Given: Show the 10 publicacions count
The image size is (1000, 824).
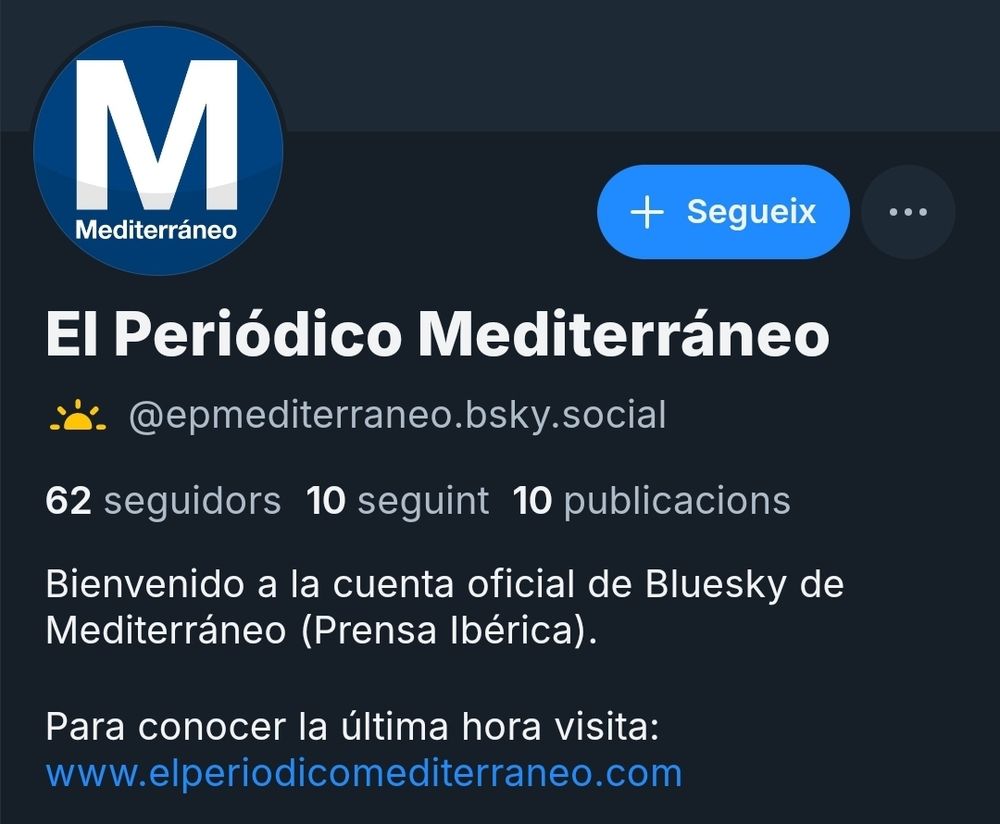Looking at the screenshot, I should tap(652, 501).
